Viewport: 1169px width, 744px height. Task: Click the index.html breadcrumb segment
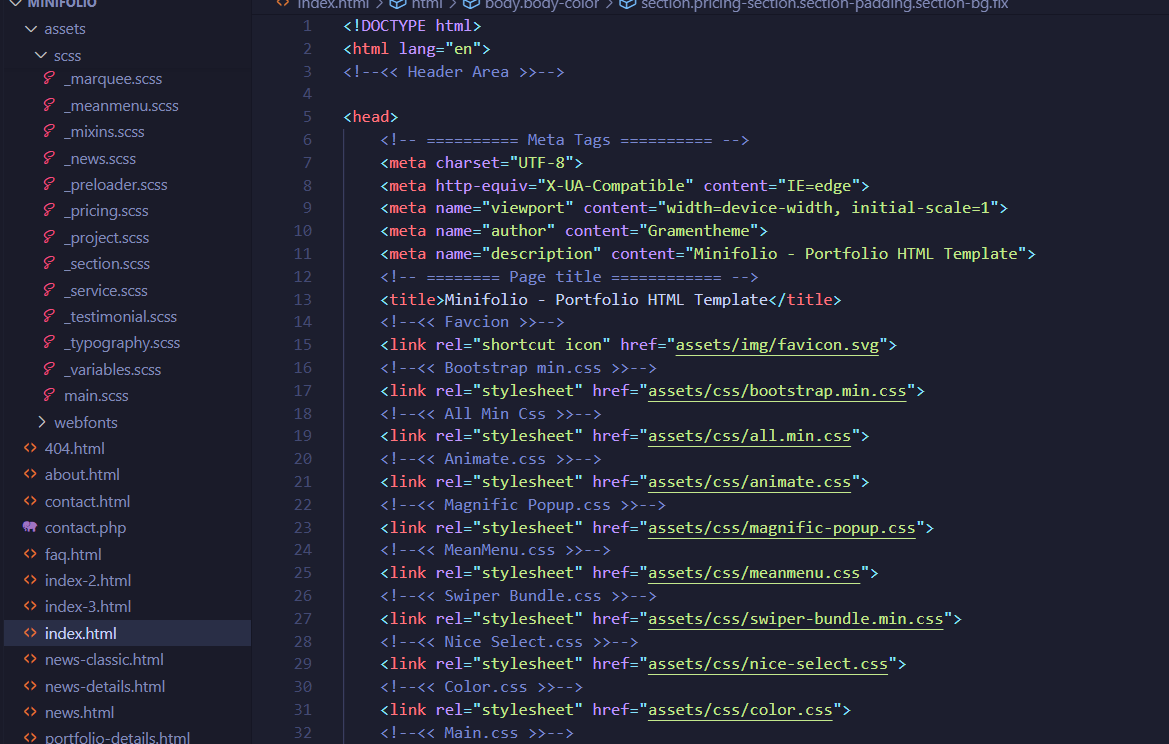pyautogui.click(x=333, y=4)
